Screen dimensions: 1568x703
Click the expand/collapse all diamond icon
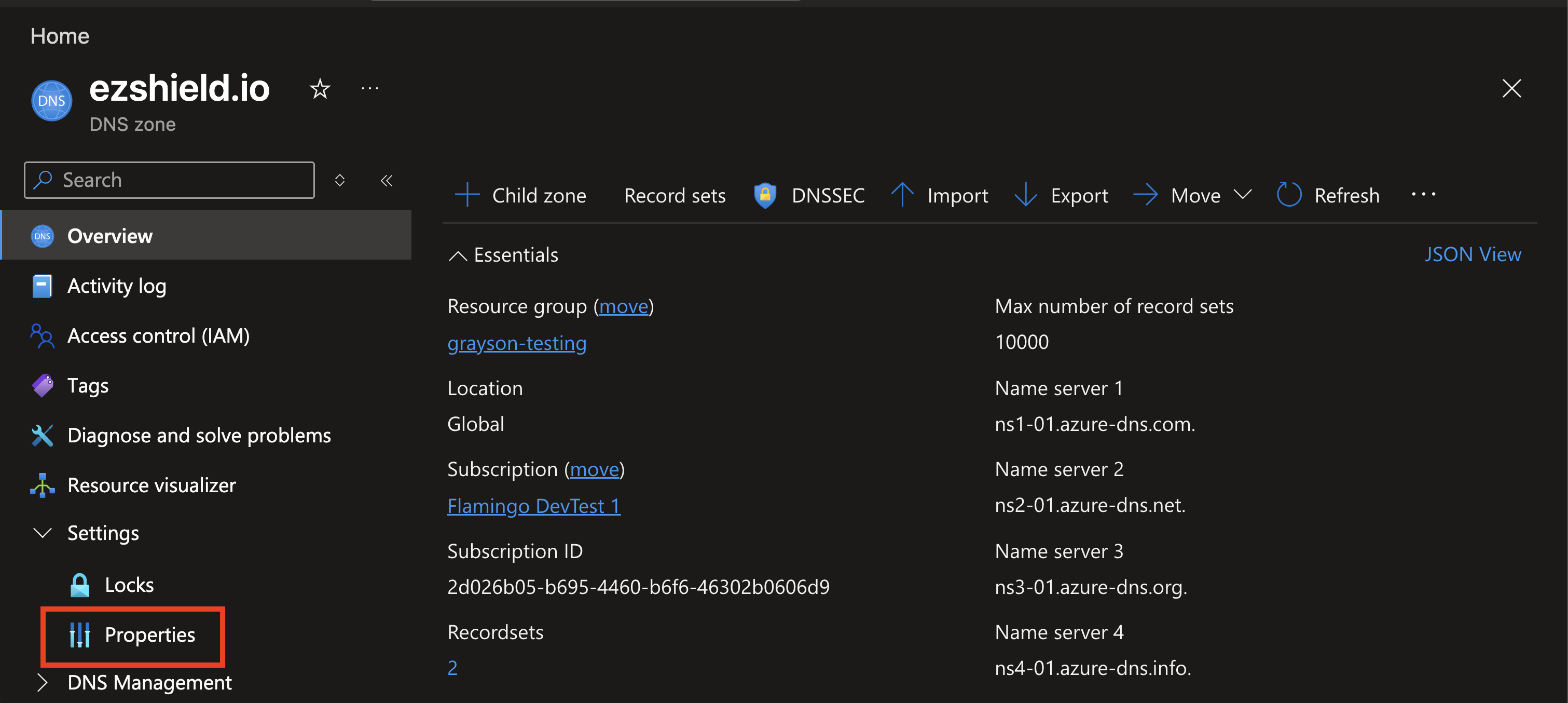pyautogui.click(x=340, y=180)
